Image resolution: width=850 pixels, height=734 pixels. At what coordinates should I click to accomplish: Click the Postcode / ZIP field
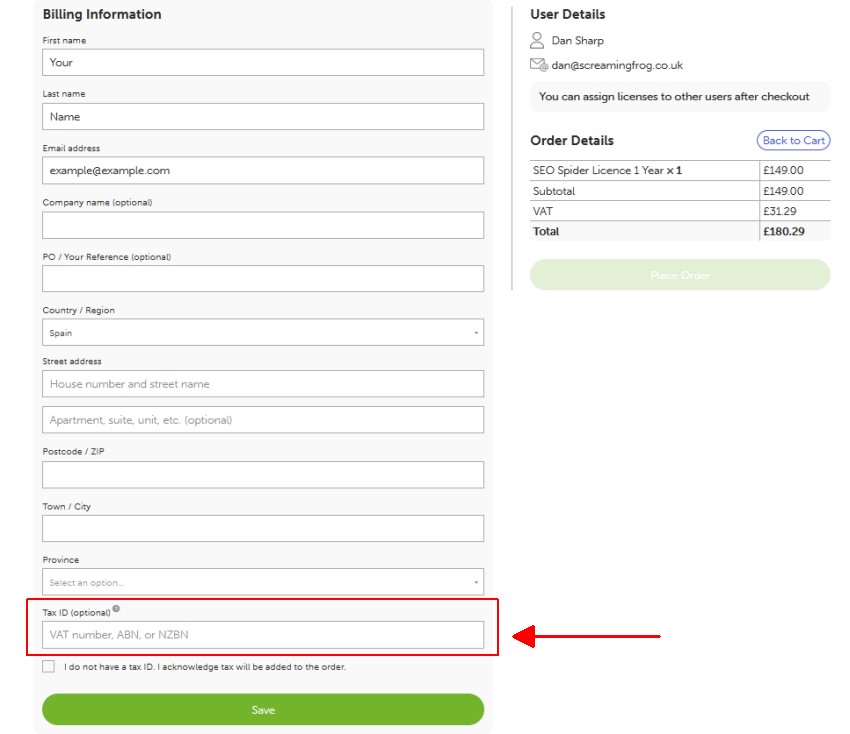click(x=262, y=473)
